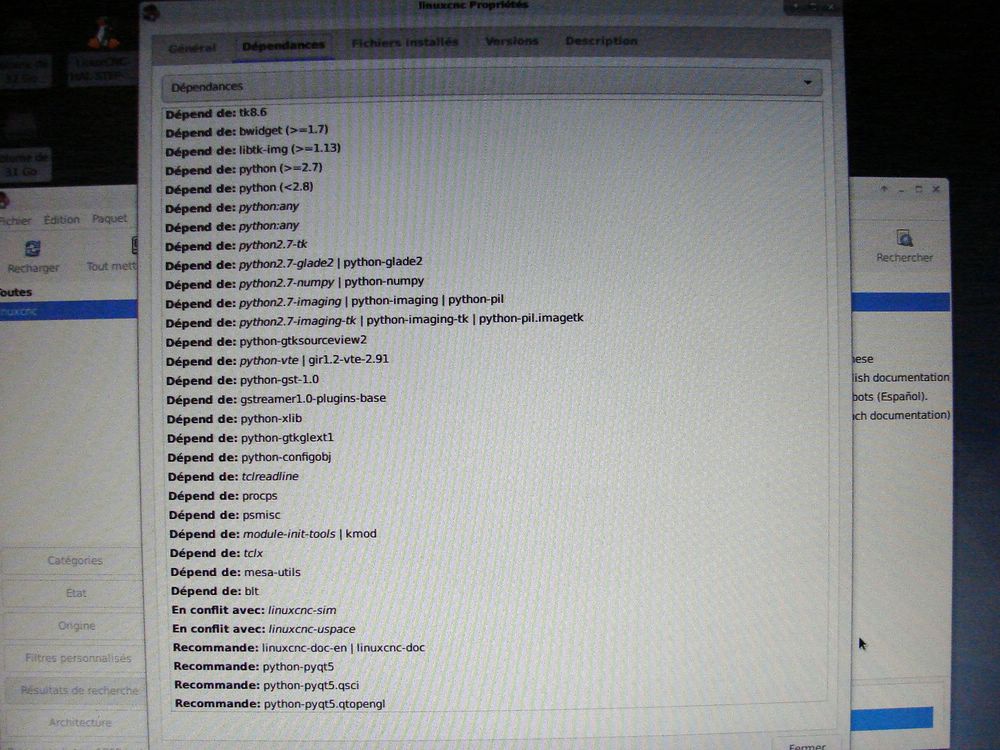Select 'Dépend de: gstreamer1.0-plugins-base' line
The image size is (1000, 750).
[277, 399]
